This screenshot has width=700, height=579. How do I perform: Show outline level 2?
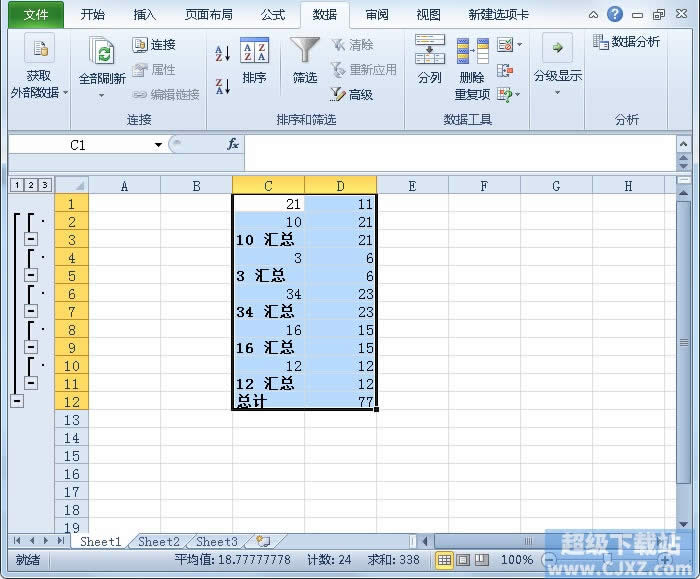click(x=31, y=185)
